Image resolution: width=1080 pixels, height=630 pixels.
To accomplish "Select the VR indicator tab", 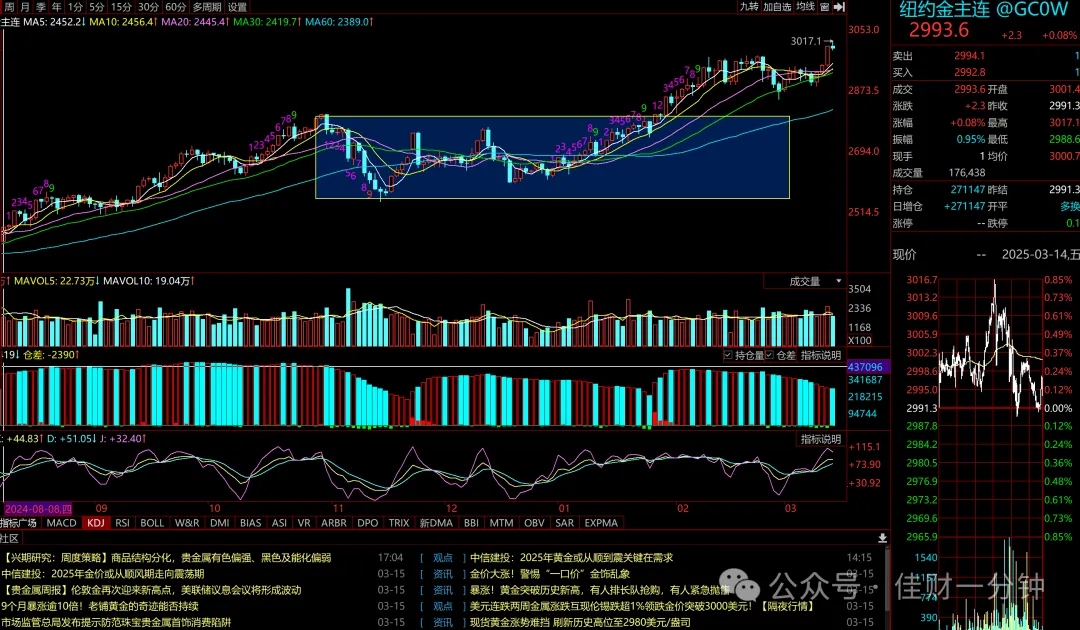I will pos(304,523).
